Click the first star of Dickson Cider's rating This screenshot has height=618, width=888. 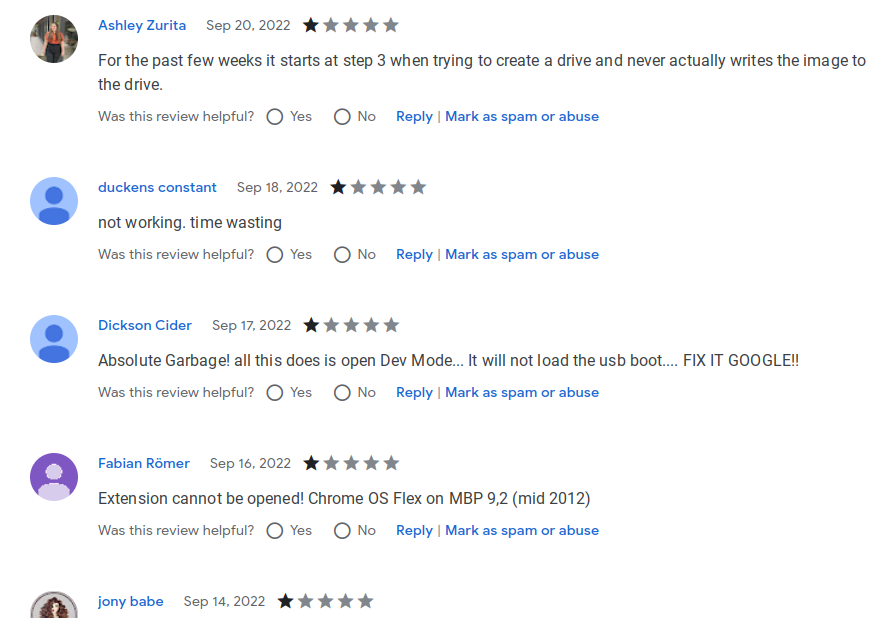tap(311, 324)
